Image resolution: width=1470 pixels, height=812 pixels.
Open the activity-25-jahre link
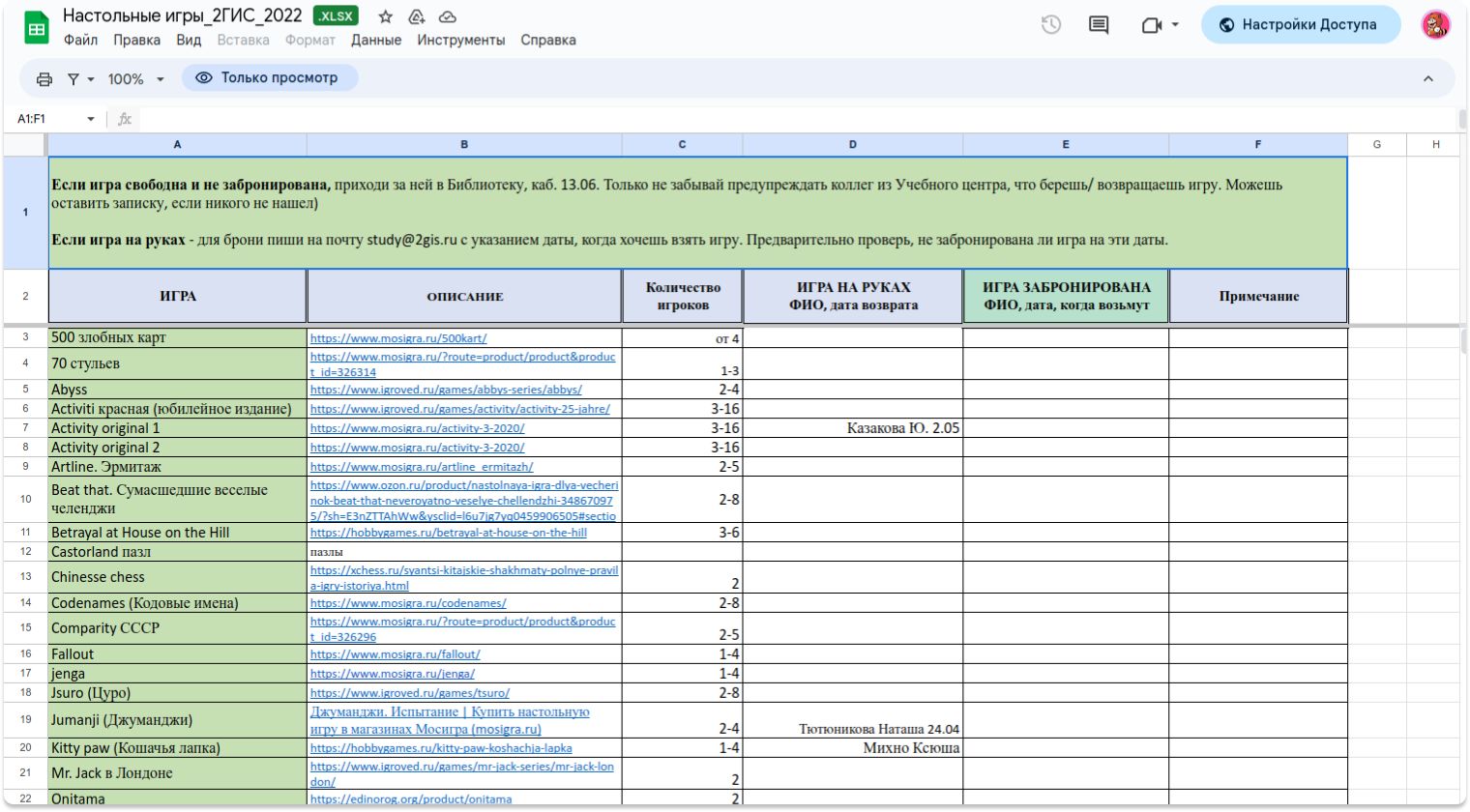pos(460,409)
